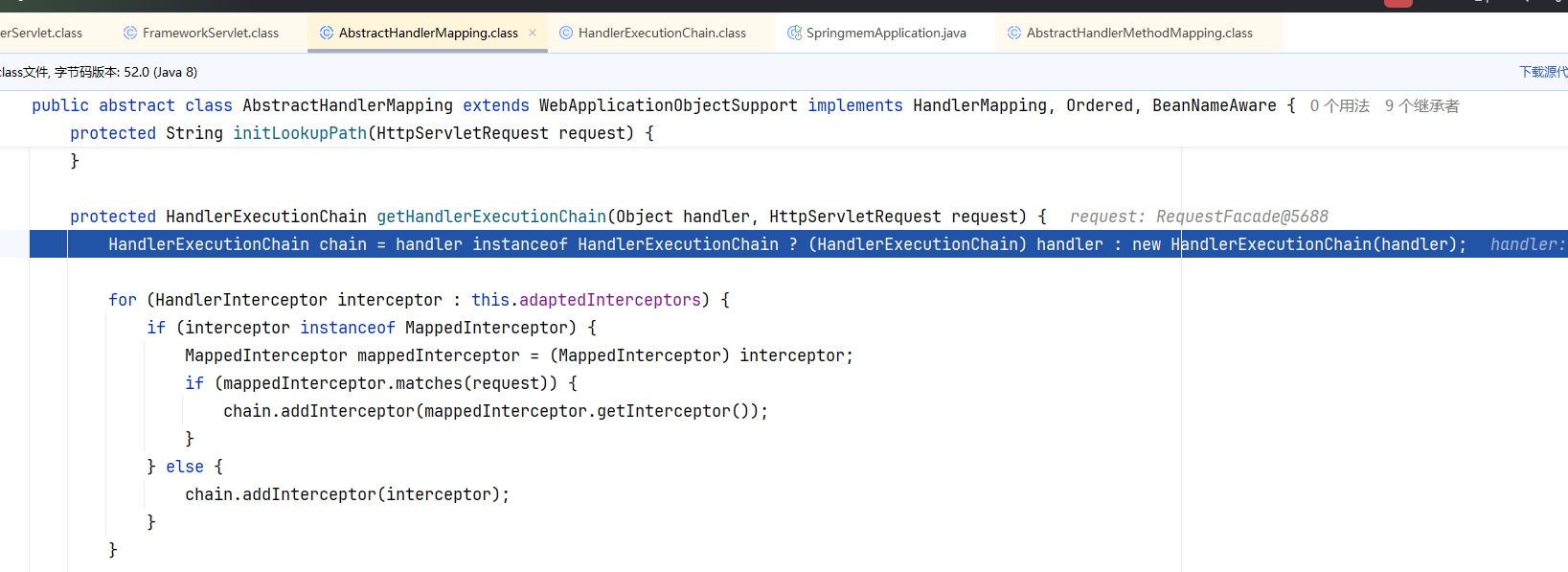Switch to the HandlerExecutionChain.class tab
Image resolution: width=1568 pixels, height=572 pixels.
coord(662,33)
